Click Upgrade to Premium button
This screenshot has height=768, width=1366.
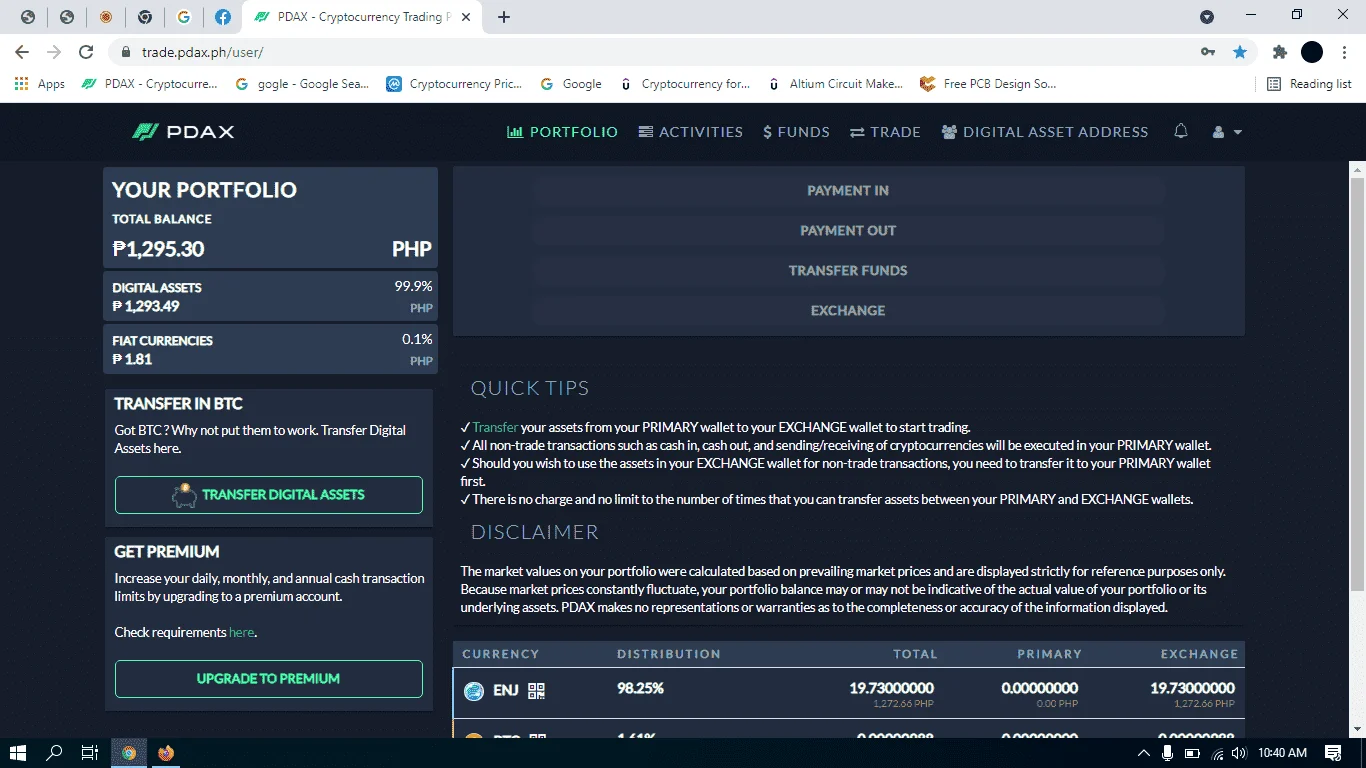coord(269,679)
